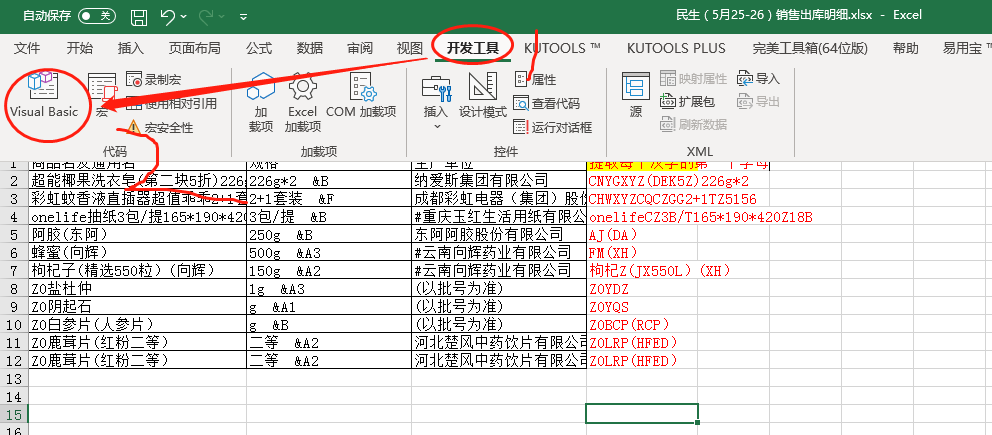The image size is (992, 435).
Task: Select red cell Z0YQS
Action: [x=642, y=307]
